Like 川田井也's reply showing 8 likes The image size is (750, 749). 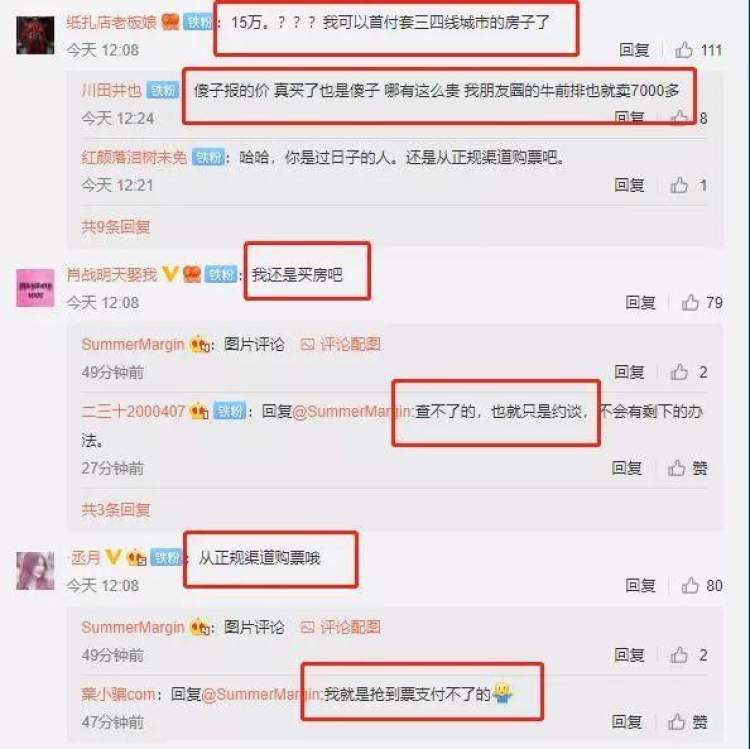point(679,117)
